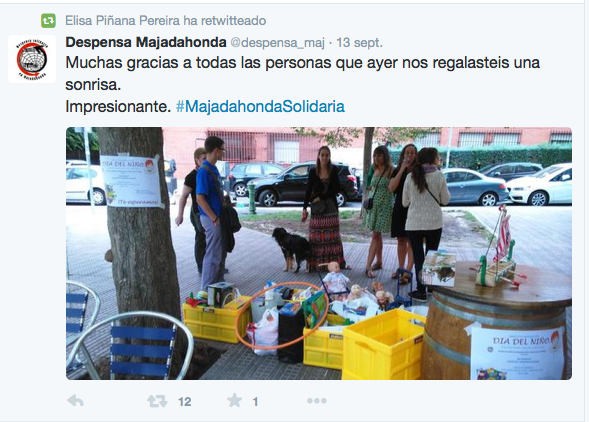Open the Despensa Majadahonda avatar image
The height and width of the screenshot is (422, 589).
pyautogui.click(x=32, y=59)
